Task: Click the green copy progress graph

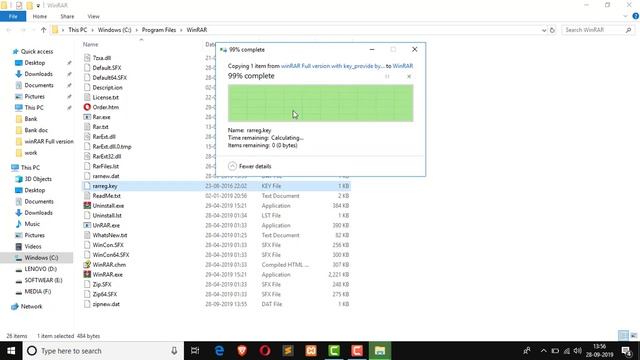Action: pyautogui.click(x=320, y=103)
